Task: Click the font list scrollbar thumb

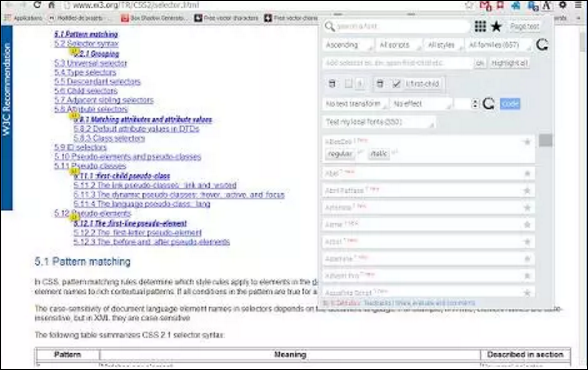Action: (x=546, y=140)
